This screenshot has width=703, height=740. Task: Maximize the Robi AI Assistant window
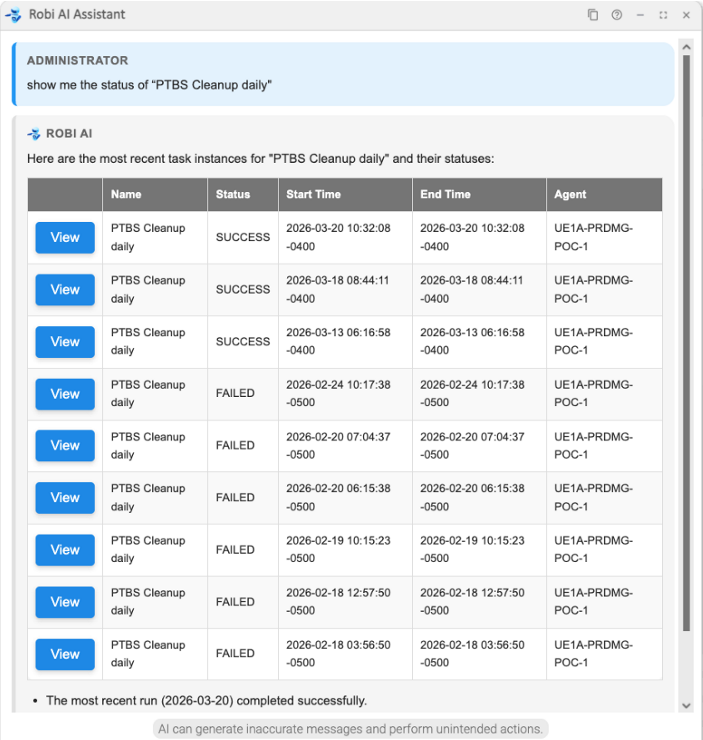(x=663, y=15)
